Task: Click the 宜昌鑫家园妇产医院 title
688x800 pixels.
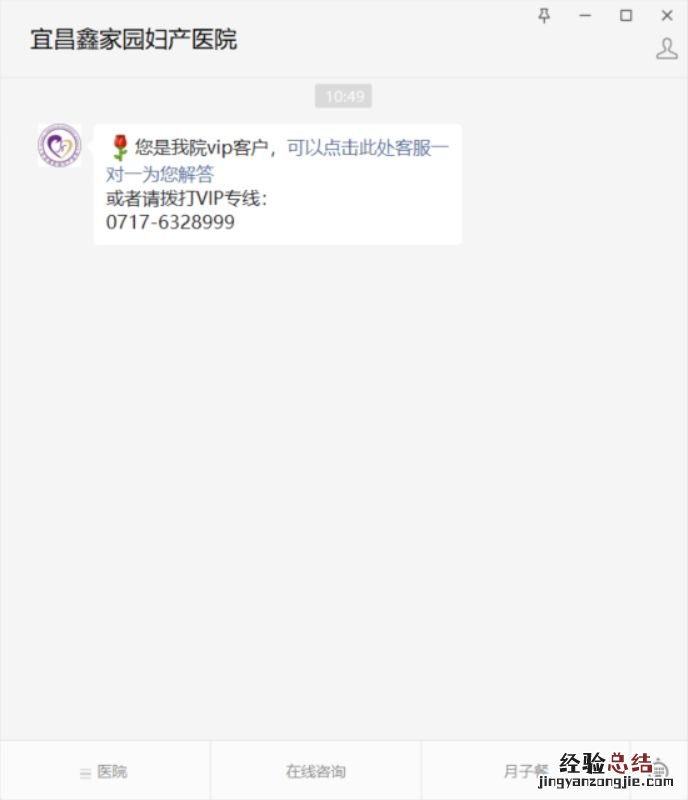Action: tap(133, 39)
